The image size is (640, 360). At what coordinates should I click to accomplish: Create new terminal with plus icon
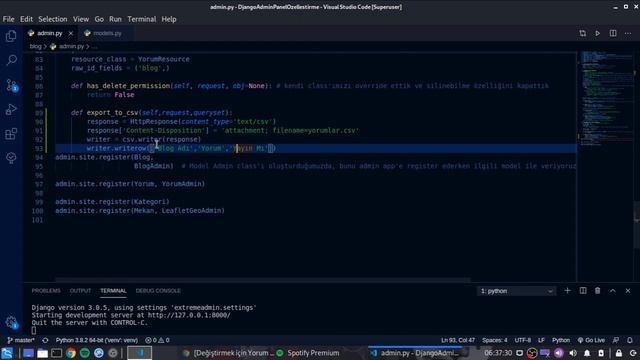[567, 291]
